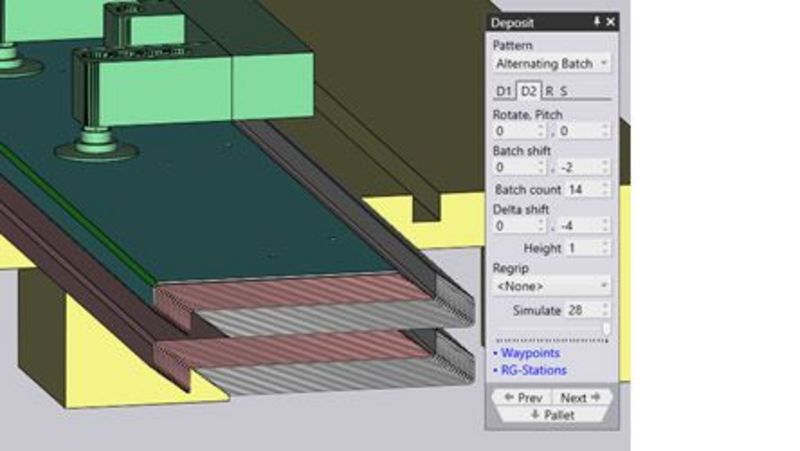Adjust the Batch count spinner arrows
This screenshot has height=451, width=800.
click(x=605, y=189)
